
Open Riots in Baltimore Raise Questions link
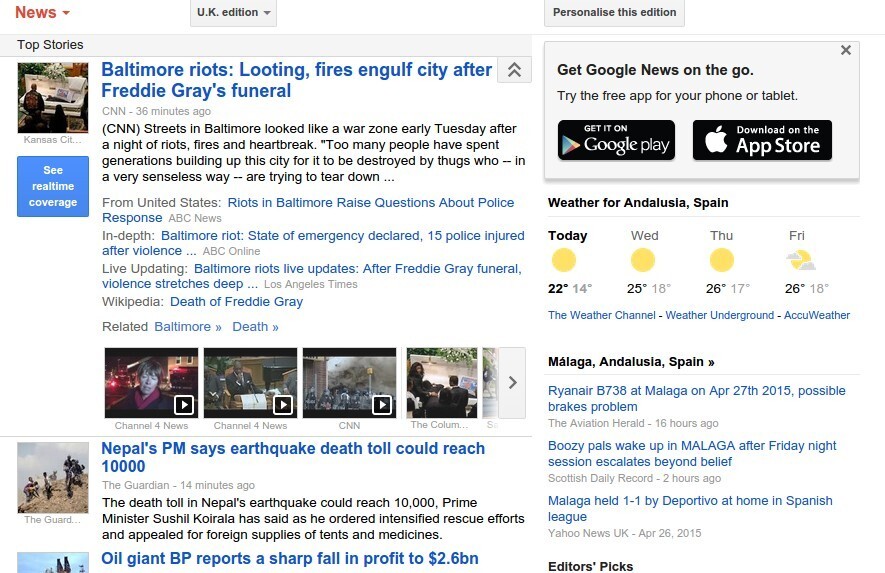(x=308, y=210)
